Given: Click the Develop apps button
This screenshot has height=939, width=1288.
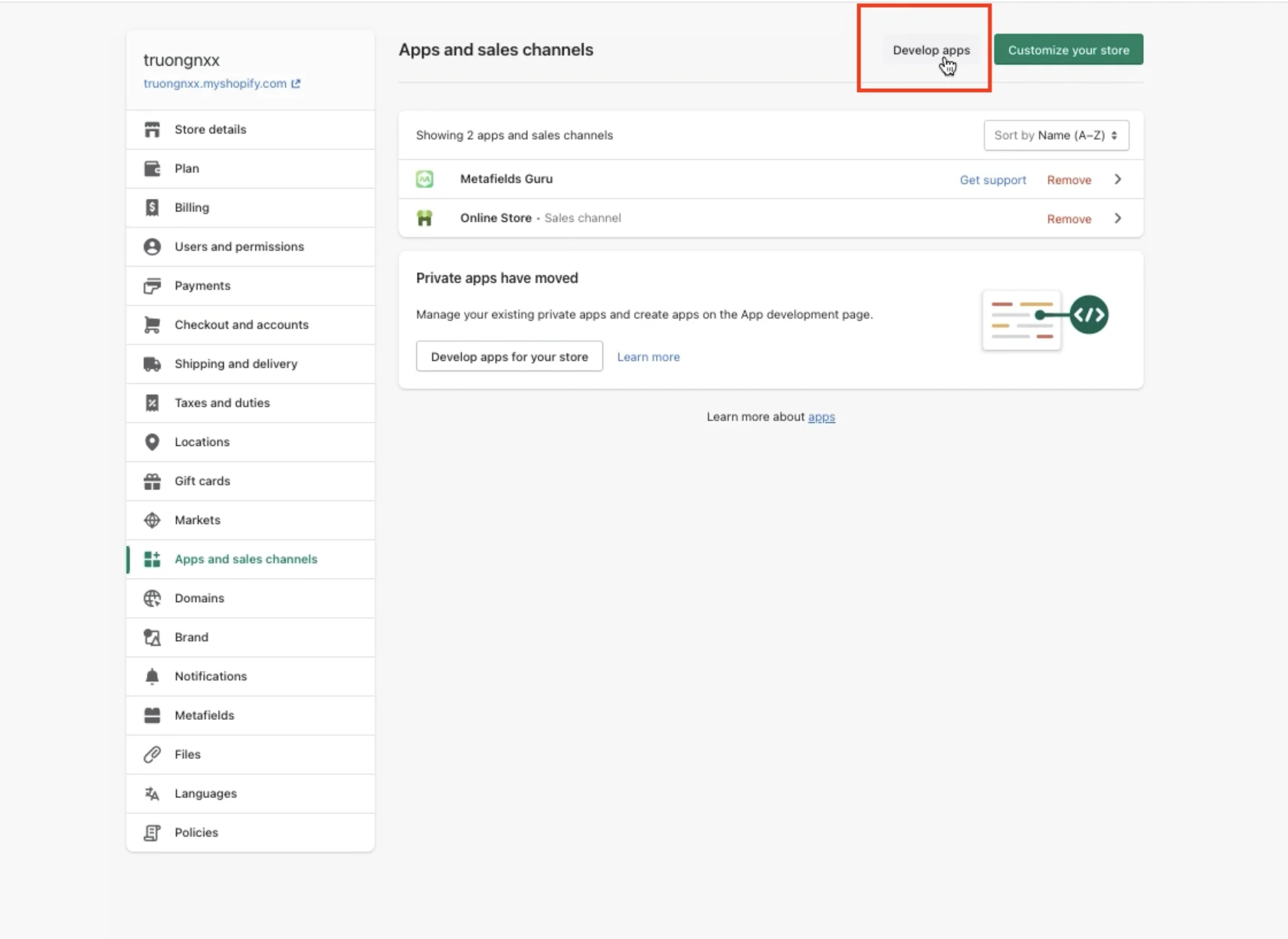Looking at the screenshot, I should (931, 49).
